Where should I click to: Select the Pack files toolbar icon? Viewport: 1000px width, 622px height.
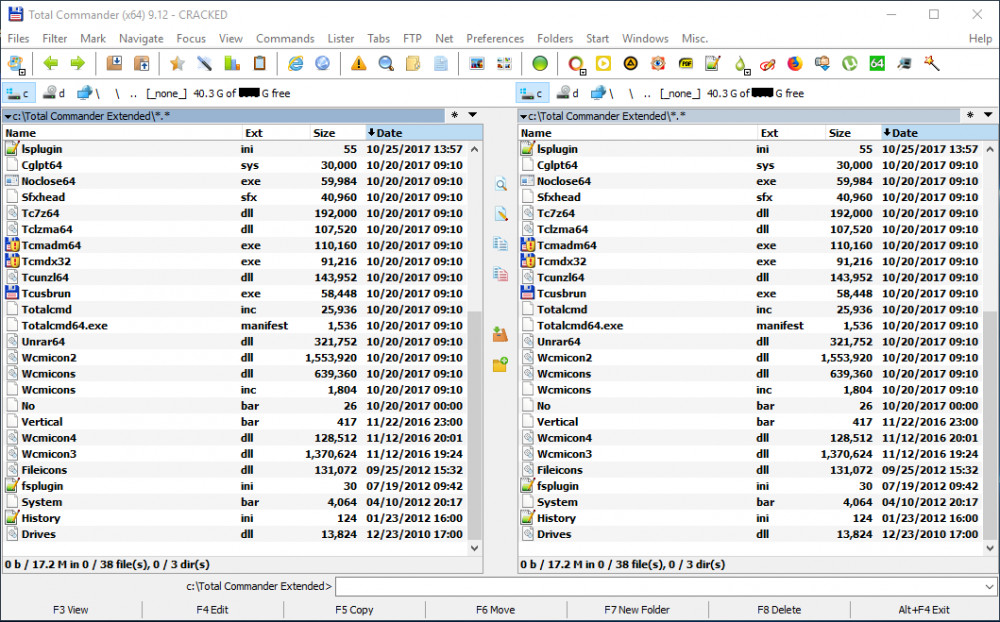tap(113, 63)
